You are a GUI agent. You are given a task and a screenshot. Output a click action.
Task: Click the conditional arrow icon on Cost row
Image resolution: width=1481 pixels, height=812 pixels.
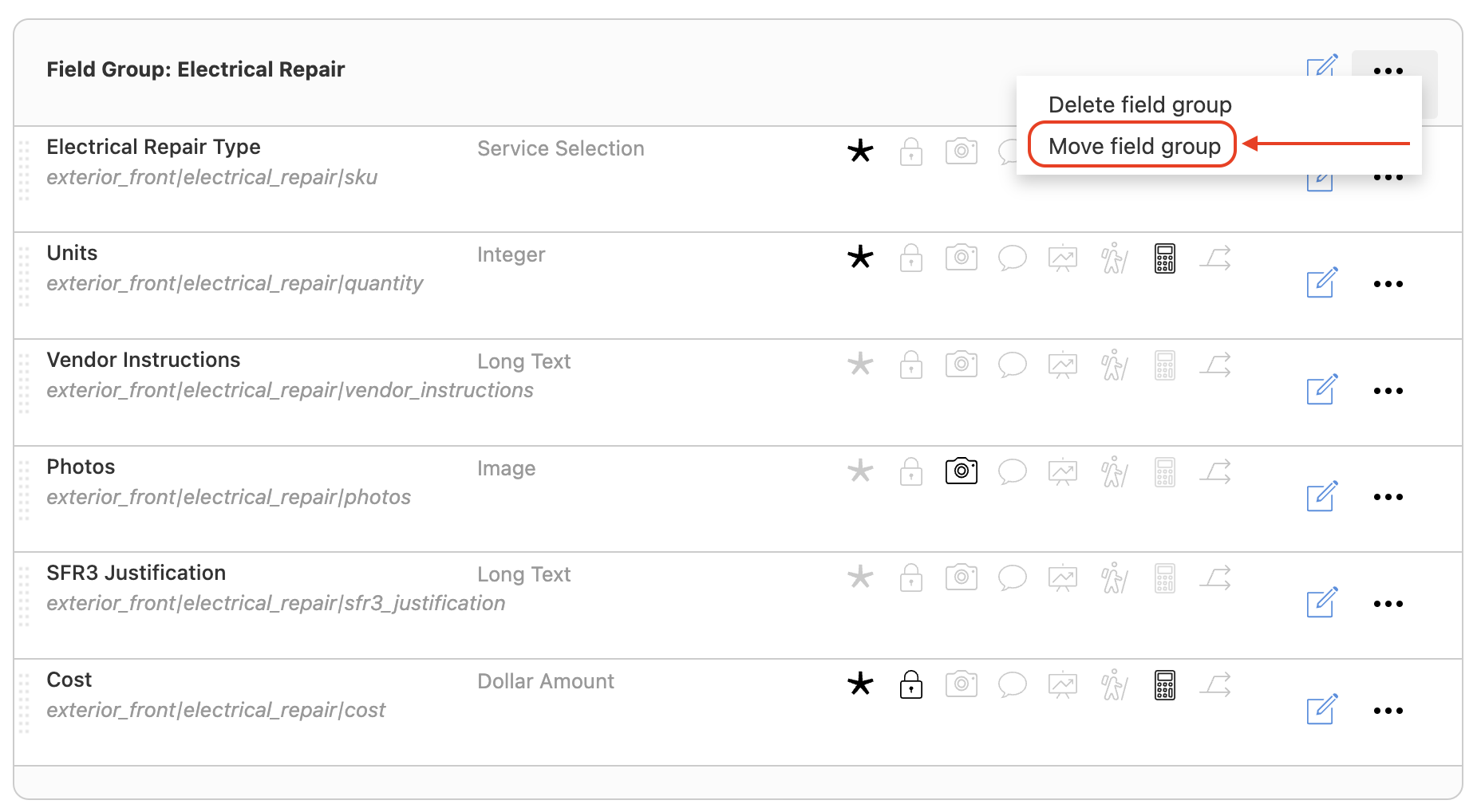[x=1214, y=684]
